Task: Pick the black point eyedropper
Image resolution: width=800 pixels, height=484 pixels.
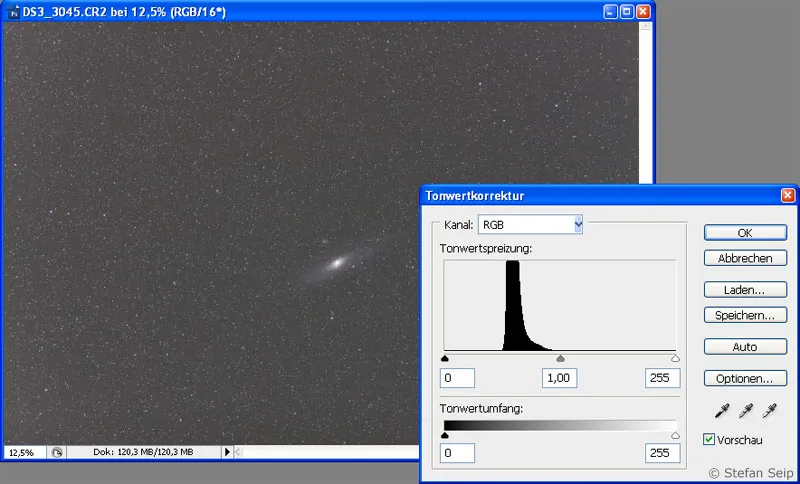Action: pos(722,410)
